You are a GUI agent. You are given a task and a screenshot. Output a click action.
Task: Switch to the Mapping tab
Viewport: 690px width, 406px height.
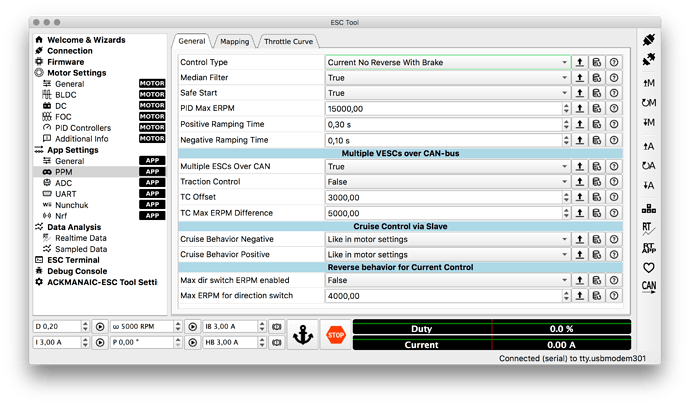point(235,41)
